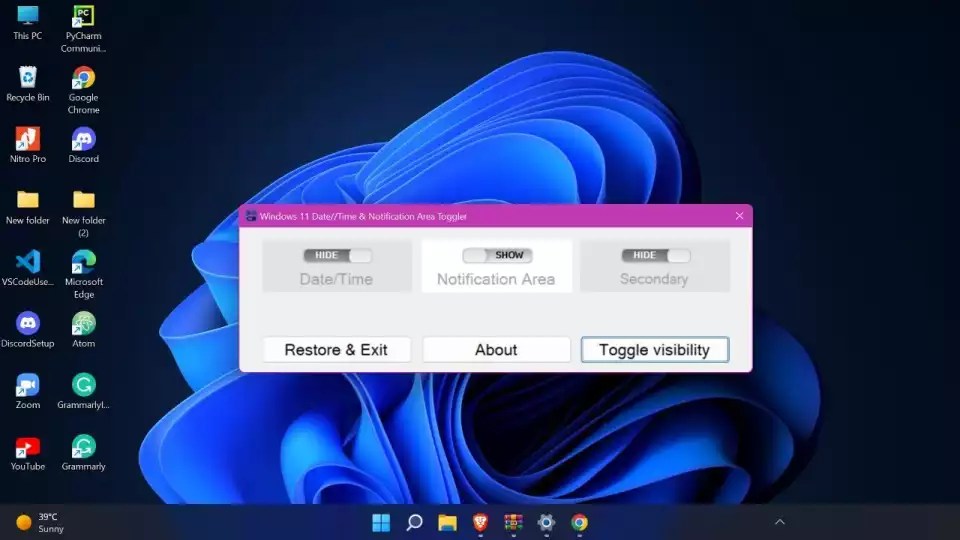
Task: Select the Microsoft Edge desktop icon
Action: [x=83, y=274]
